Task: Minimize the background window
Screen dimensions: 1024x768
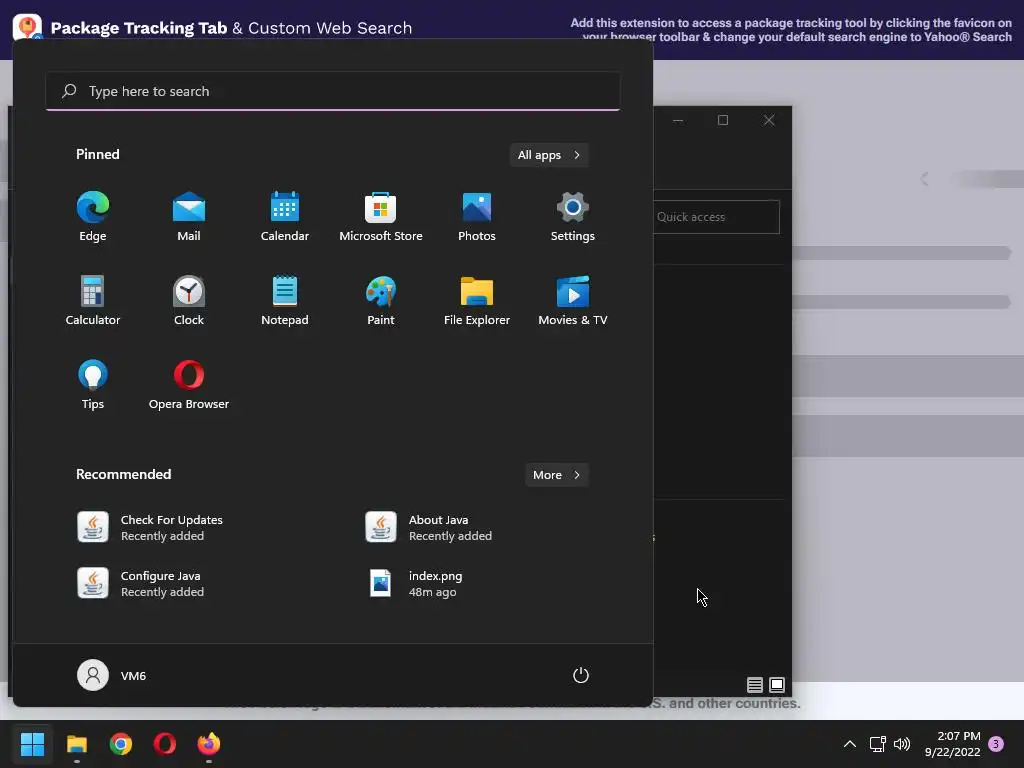Action: point(678,120)
